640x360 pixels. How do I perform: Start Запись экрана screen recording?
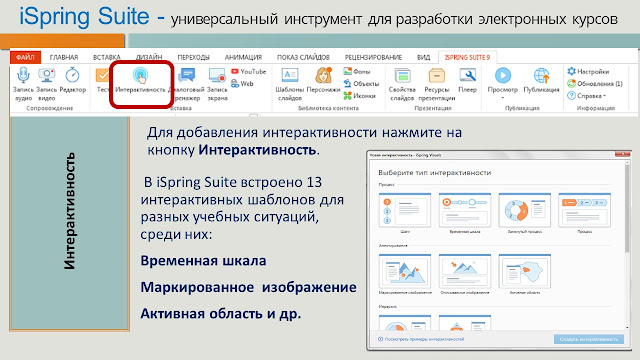pos(217,84)
